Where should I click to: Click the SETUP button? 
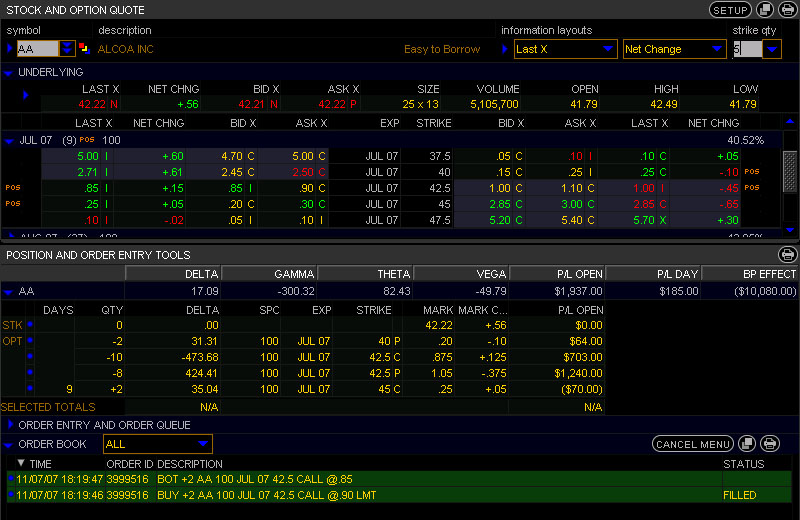pos(730,10)
